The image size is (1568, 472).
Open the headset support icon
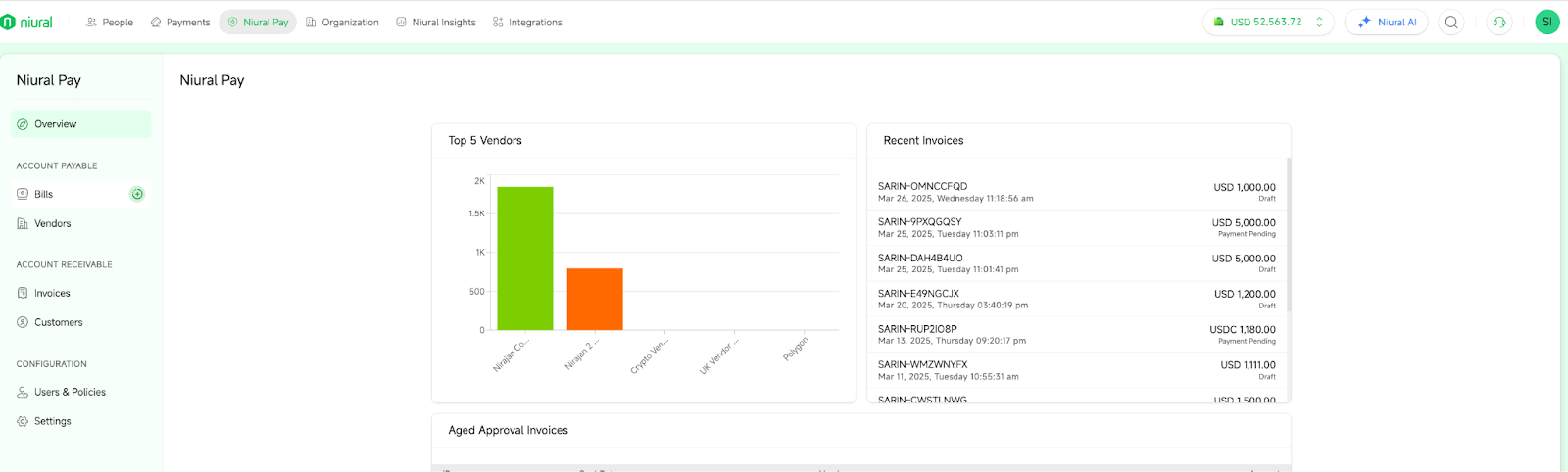(1499, 22)
